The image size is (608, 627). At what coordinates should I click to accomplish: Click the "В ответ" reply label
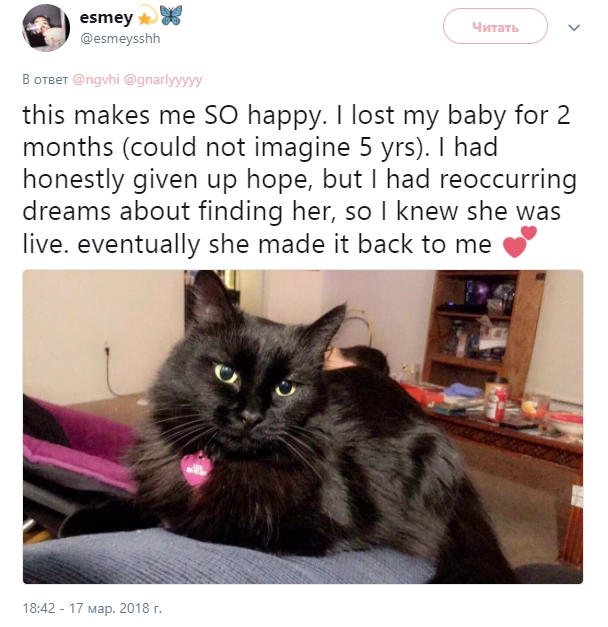(x=45, y=80)
